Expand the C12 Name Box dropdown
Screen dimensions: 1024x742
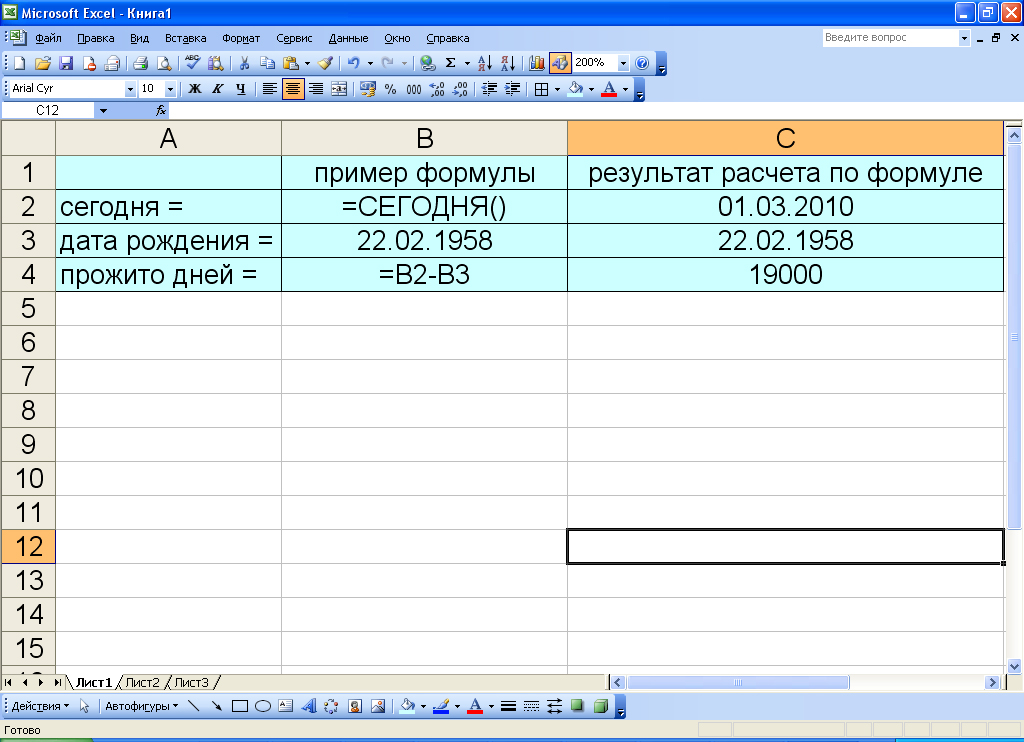coord(103,110)
